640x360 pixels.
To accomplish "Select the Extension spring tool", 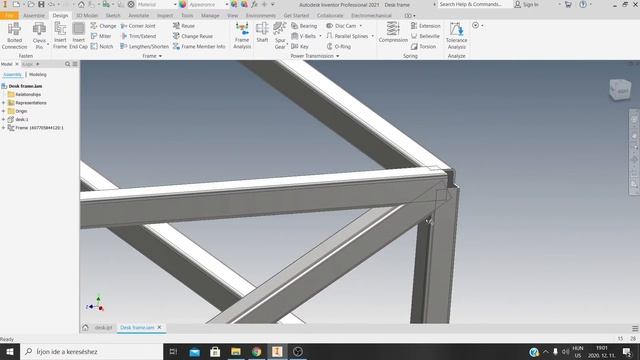I will coord(425,26).
